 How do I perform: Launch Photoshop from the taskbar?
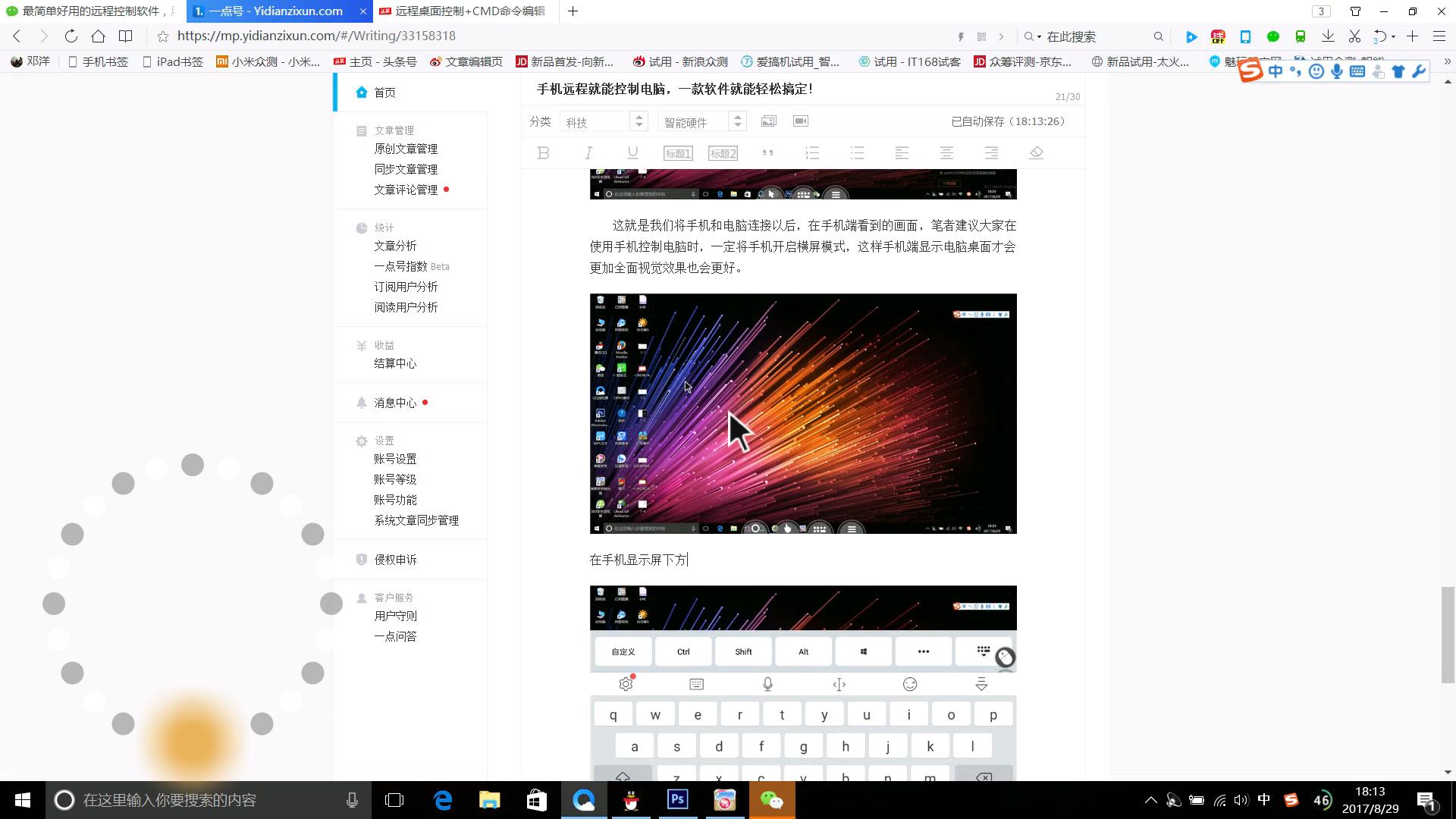coord(677,799)
